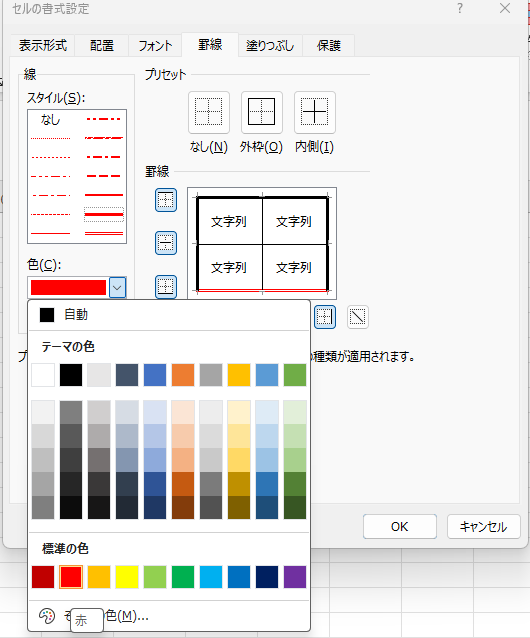Pick the dark red standard color

click(43, 577)
